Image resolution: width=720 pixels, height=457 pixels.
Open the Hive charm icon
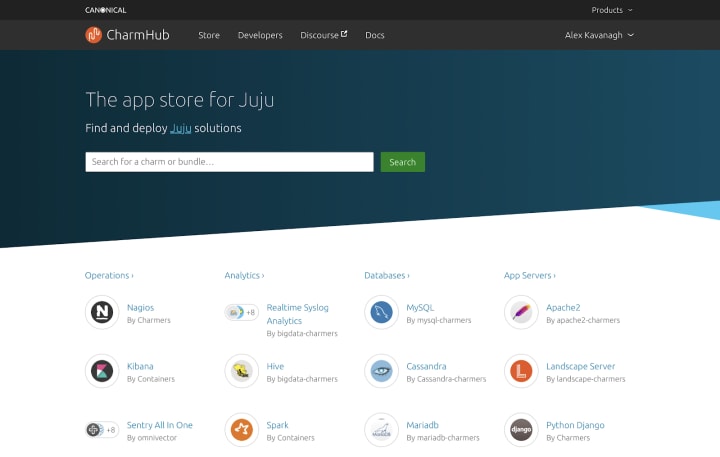tap(242, 371)
